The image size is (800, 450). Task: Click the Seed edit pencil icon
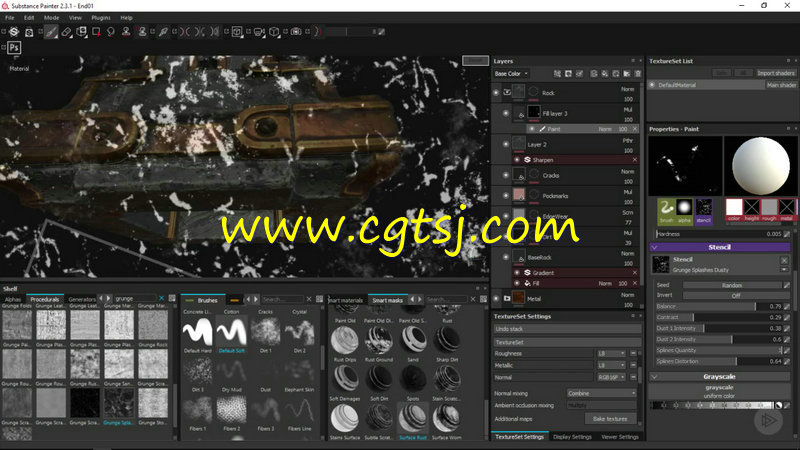(x=787, y=285)
